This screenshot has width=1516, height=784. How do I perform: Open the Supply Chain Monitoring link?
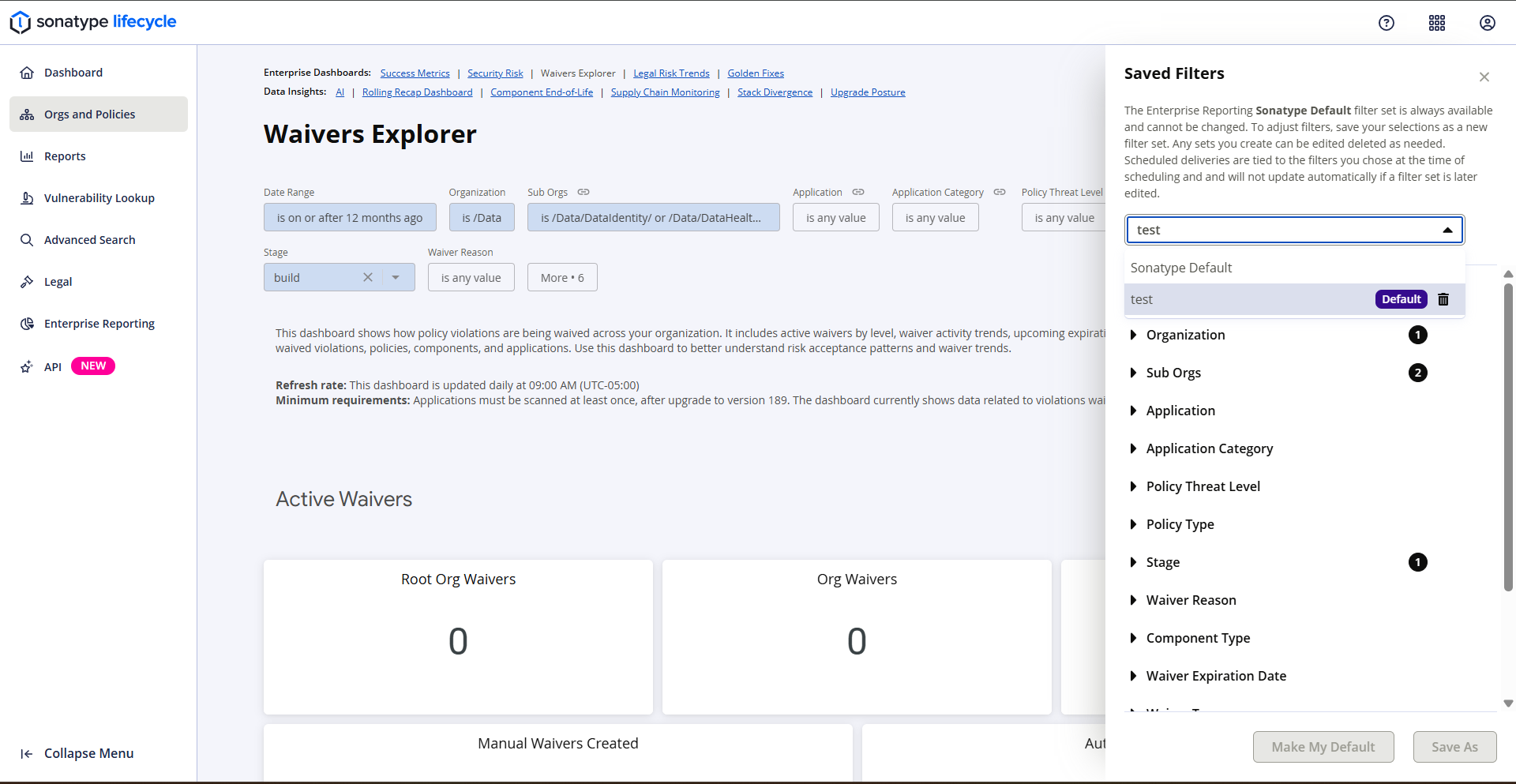tap(666, 92)
